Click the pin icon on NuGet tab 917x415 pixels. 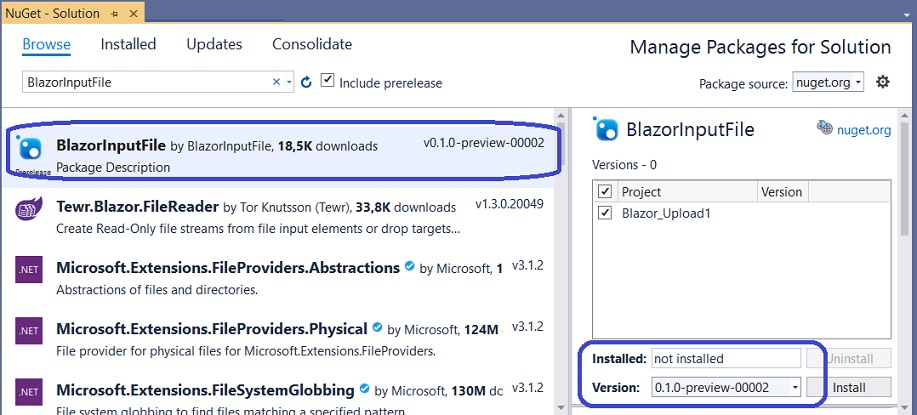(115, 13)
